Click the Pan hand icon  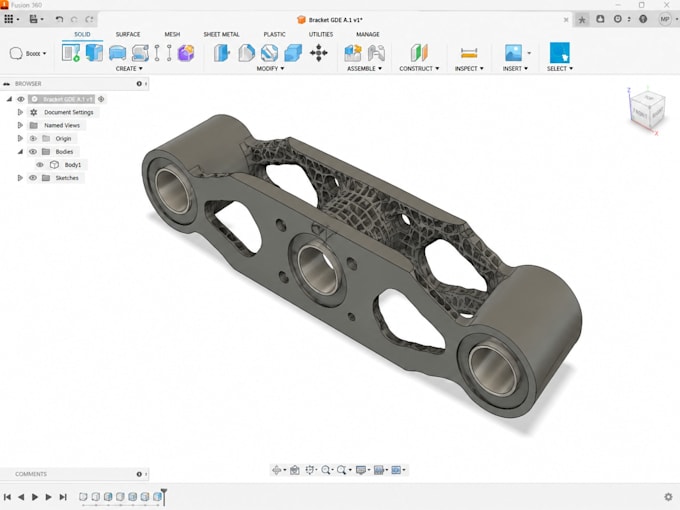pos(310,470)
